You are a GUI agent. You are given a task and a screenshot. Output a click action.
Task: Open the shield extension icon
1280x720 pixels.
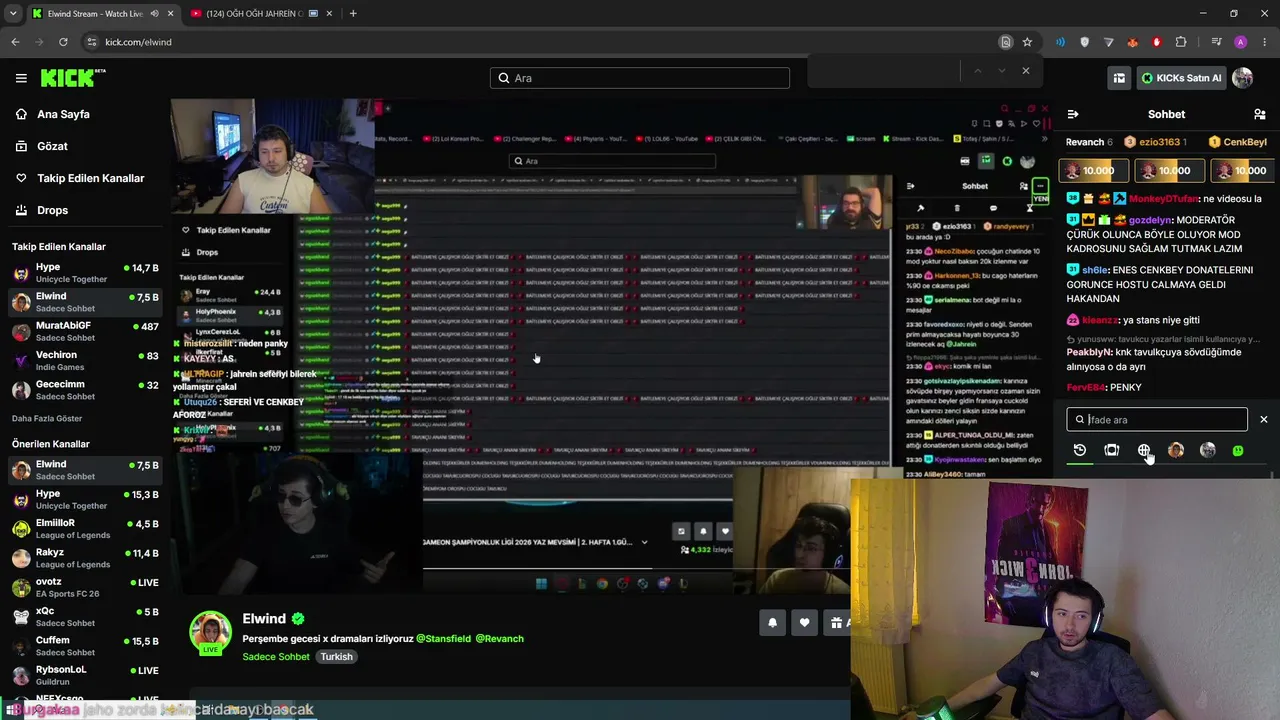click(1085, 42)
